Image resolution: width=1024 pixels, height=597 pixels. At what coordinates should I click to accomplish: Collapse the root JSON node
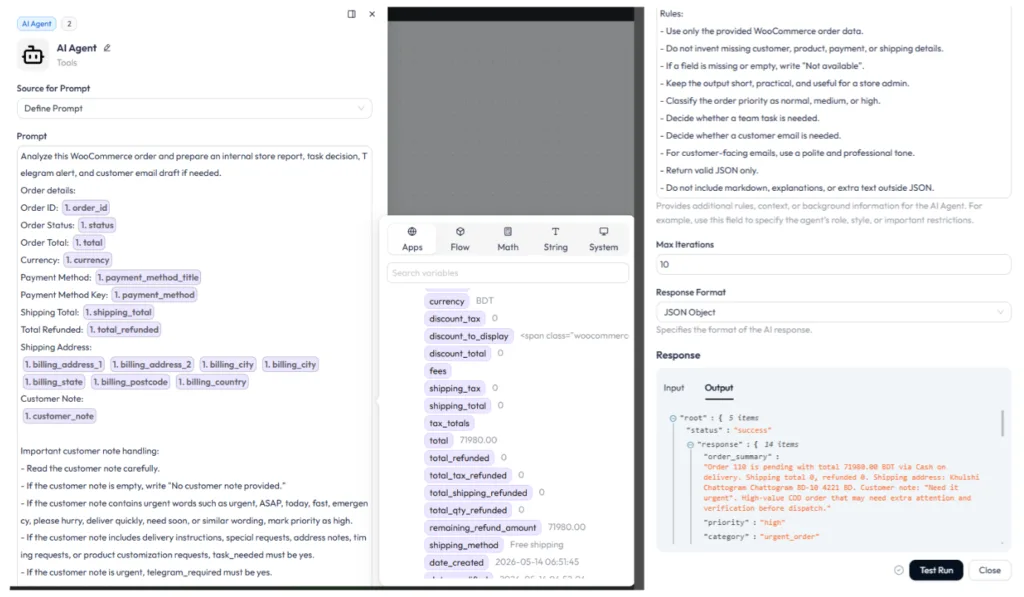tap(673, 418)
